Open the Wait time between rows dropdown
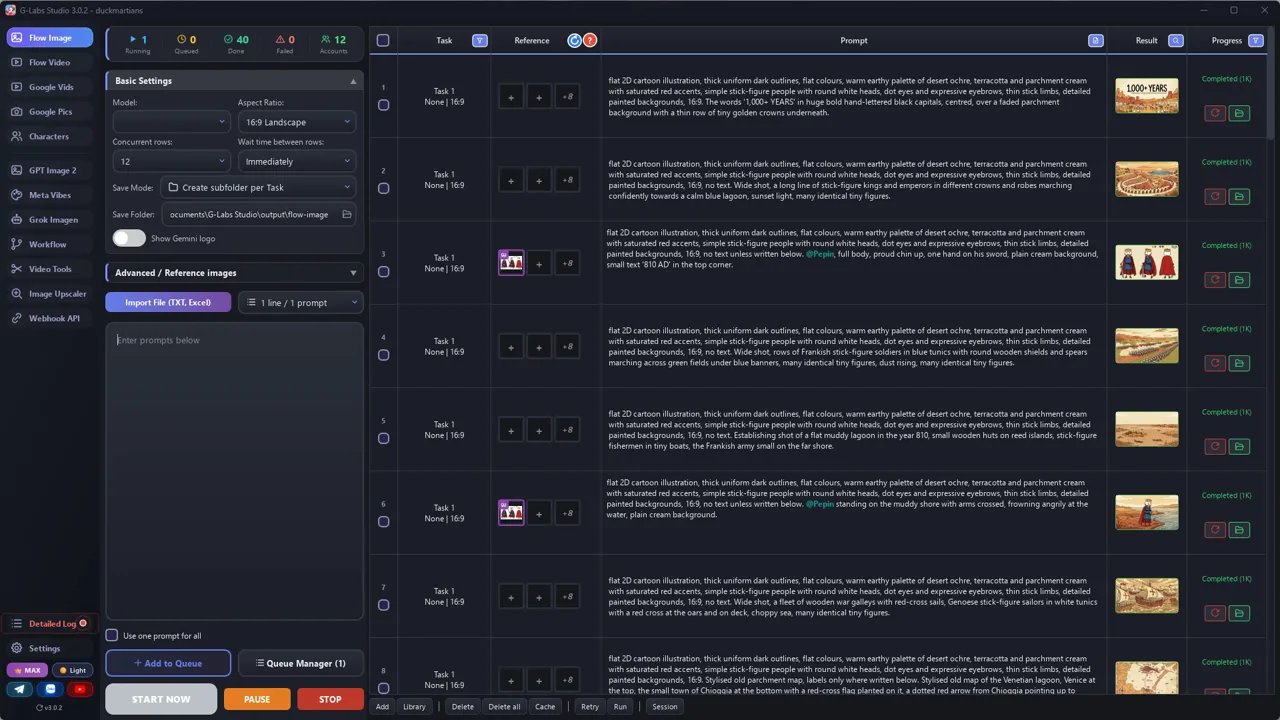The image size is (1280, 720). click(297, 161)
